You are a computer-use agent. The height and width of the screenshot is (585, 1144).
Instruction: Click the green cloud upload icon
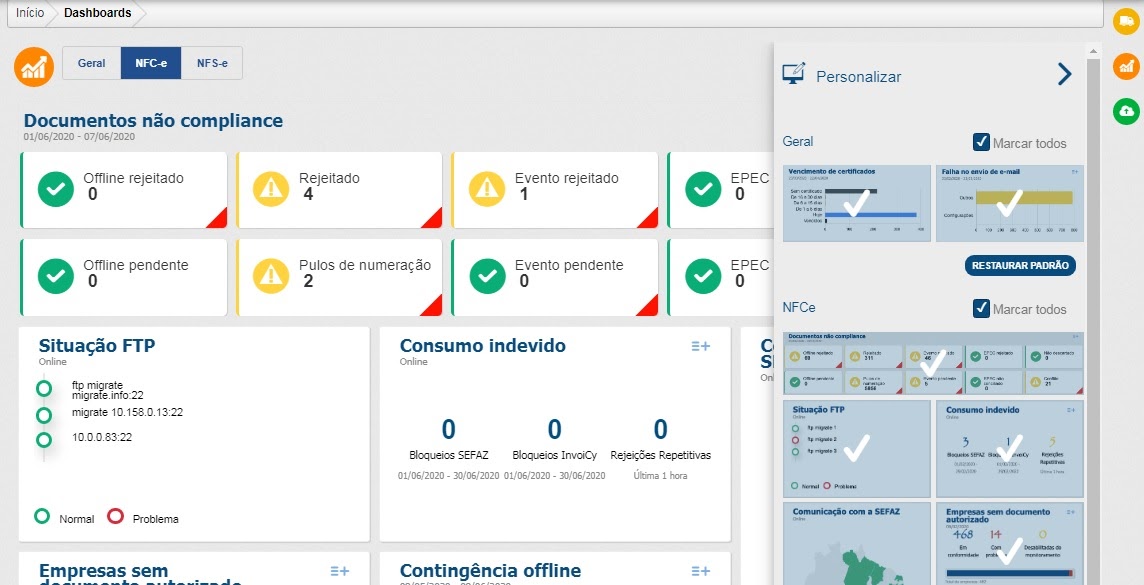pyautogui.click(x=1126, y=110)
